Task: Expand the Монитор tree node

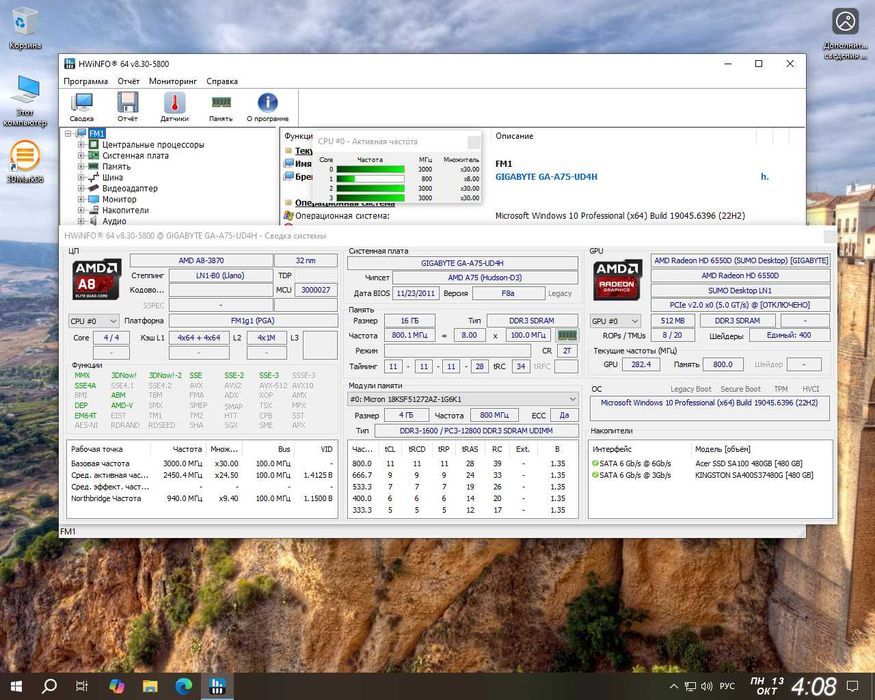Action: point(81,199)
